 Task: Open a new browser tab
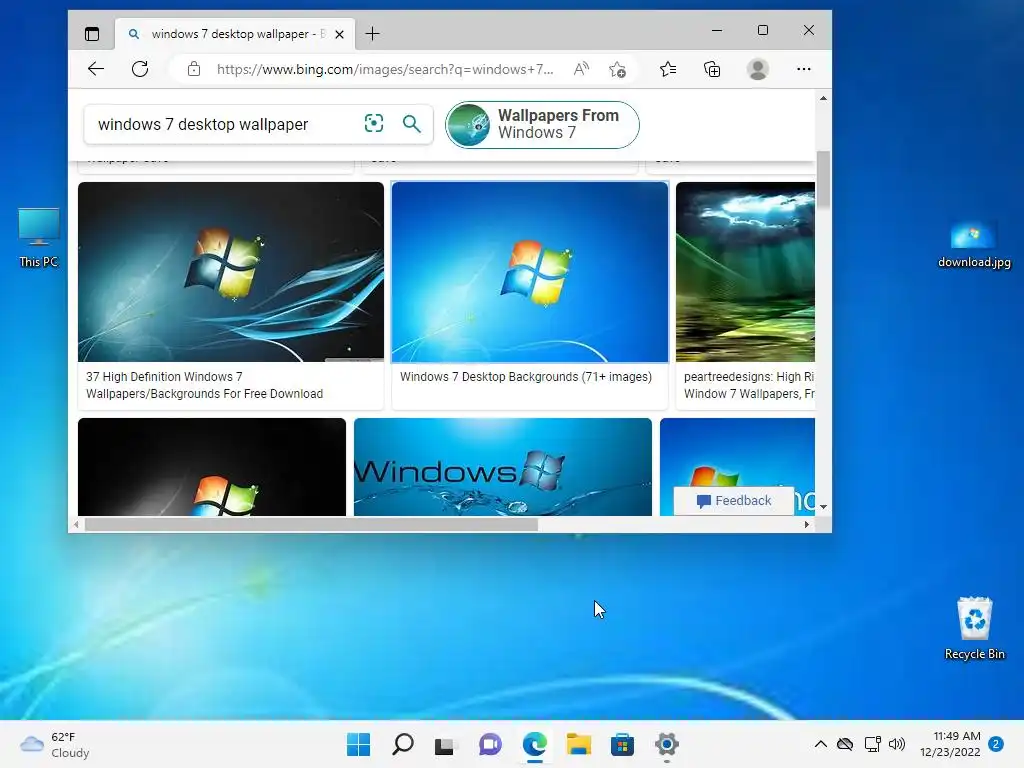(x=372, y=34)
